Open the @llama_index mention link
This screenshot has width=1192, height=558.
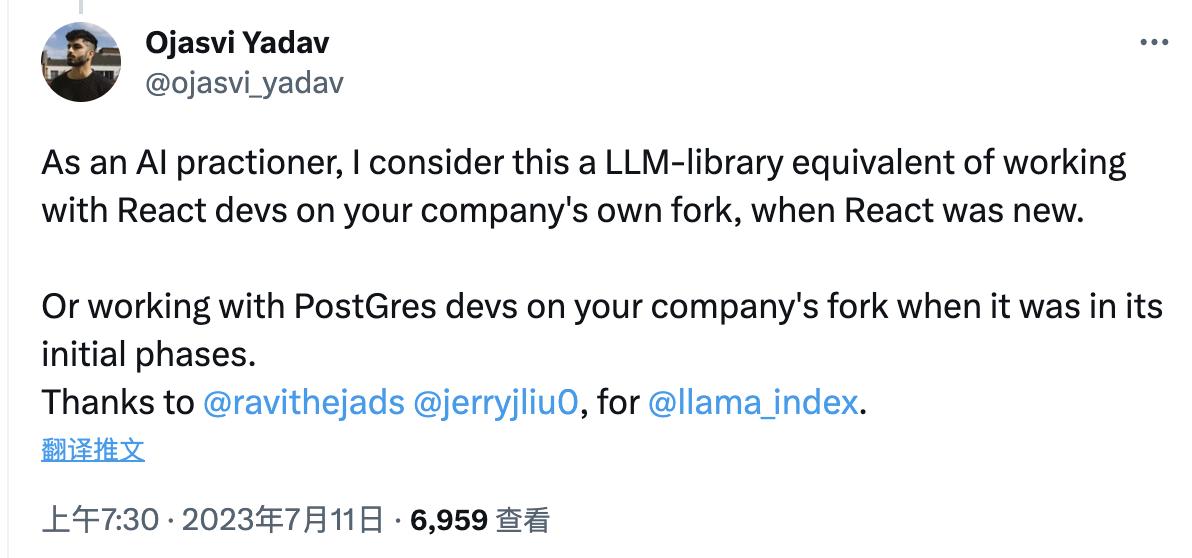click(x=753, y=402)
